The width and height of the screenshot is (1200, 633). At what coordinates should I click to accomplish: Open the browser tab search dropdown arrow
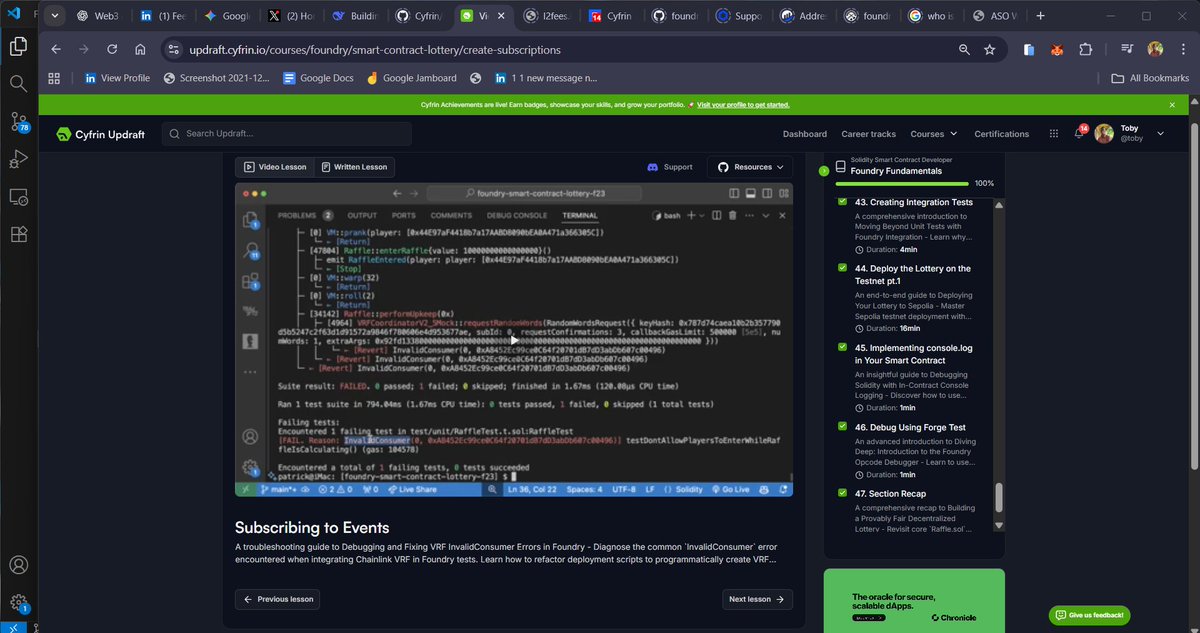click(54, 16)
